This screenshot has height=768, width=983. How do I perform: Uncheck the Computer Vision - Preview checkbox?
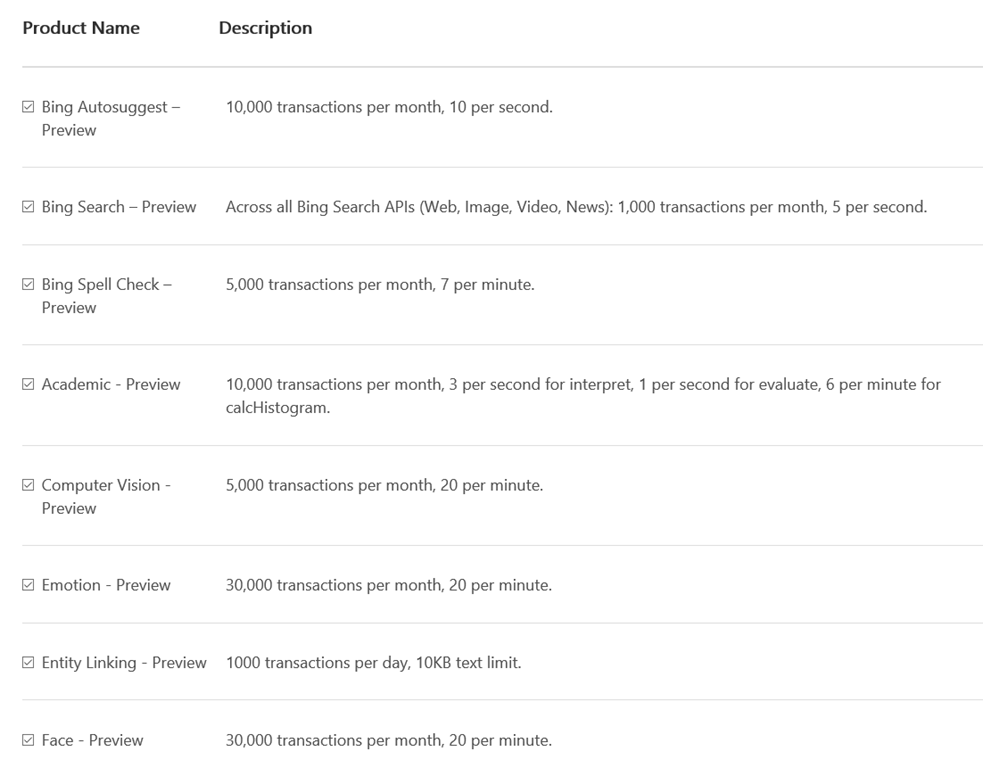(x=28, y=485)
